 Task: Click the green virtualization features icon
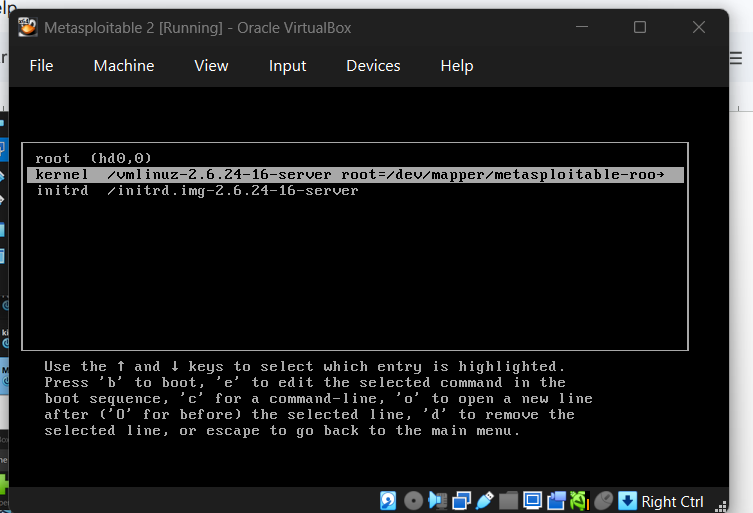tap(579, 501)
